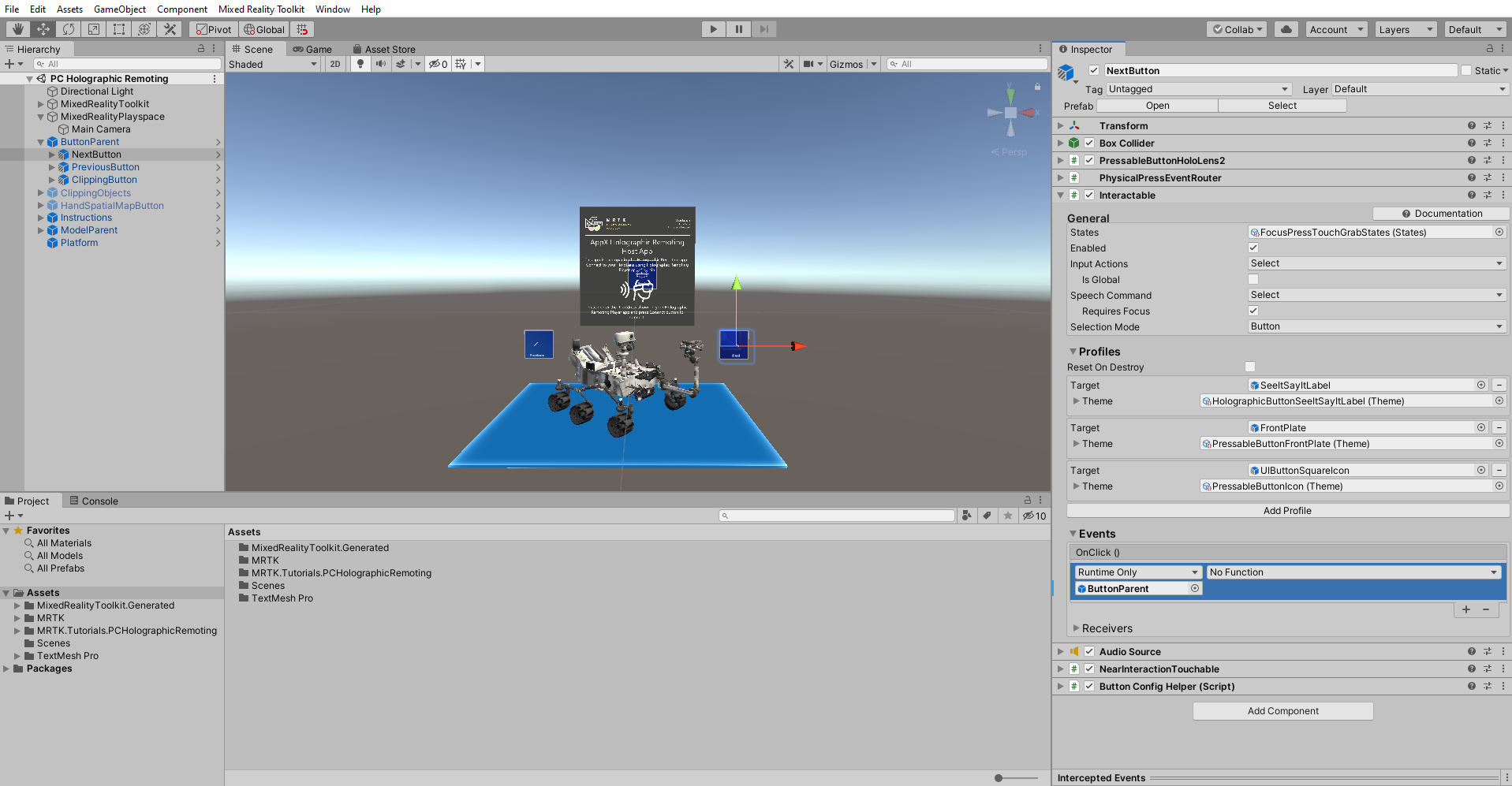Screen dimensions: 1512x786
Task: Click the Step frame button
Action: pyautogui.click(x=763, y=29)
